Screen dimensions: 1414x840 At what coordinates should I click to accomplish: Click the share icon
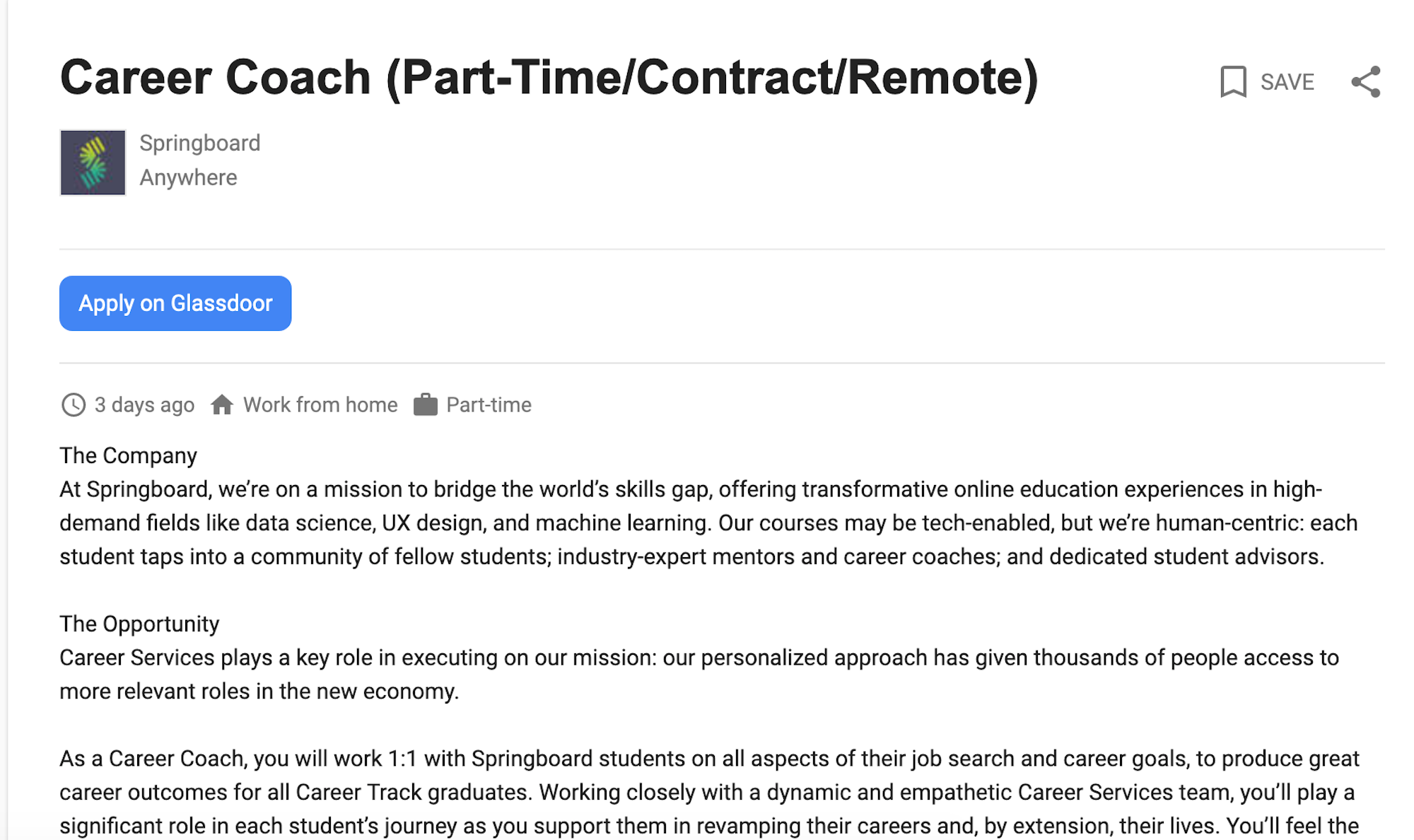(x=1365, y=82)
